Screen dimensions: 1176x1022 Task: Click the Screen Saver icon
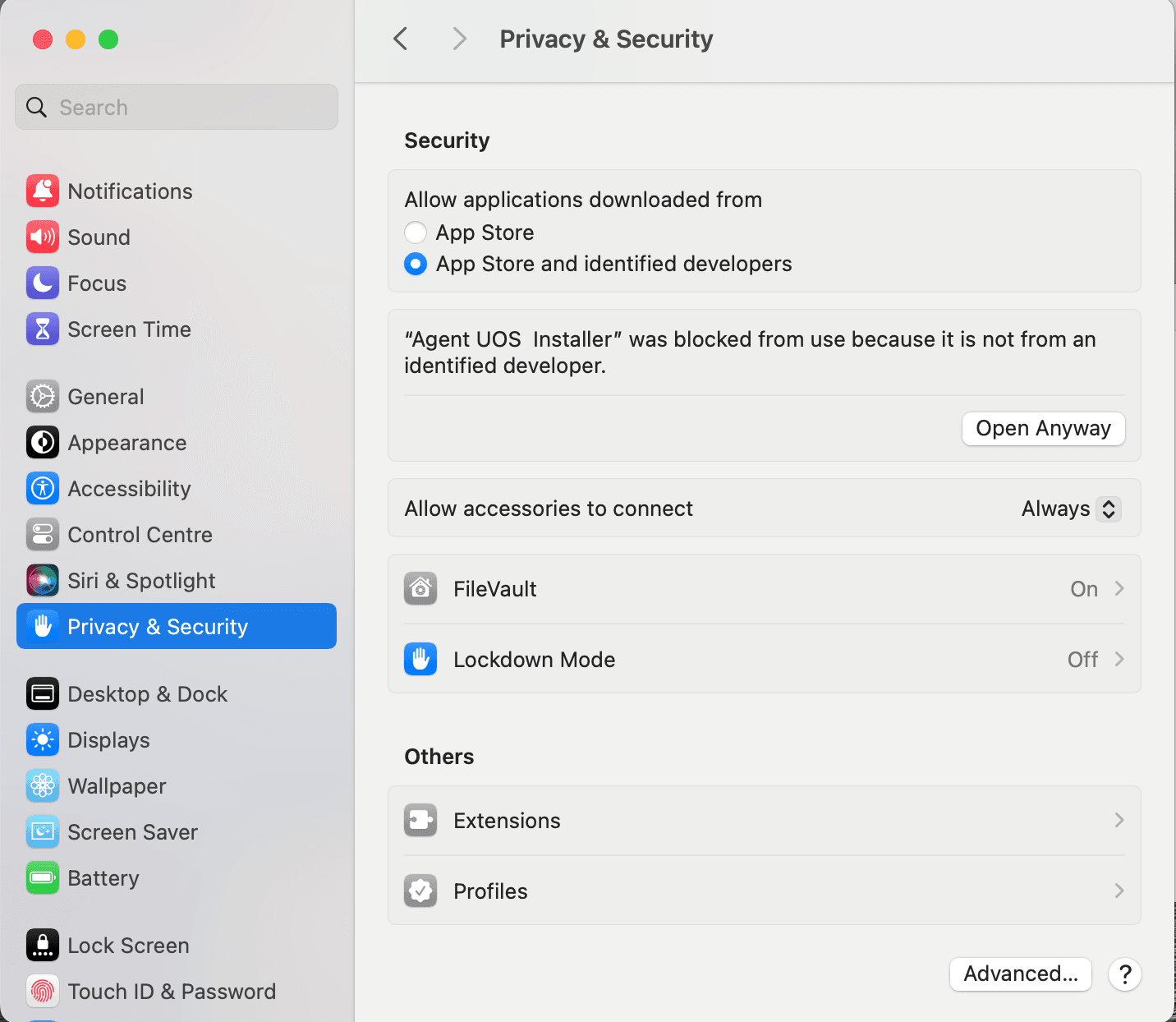(43, 831)
